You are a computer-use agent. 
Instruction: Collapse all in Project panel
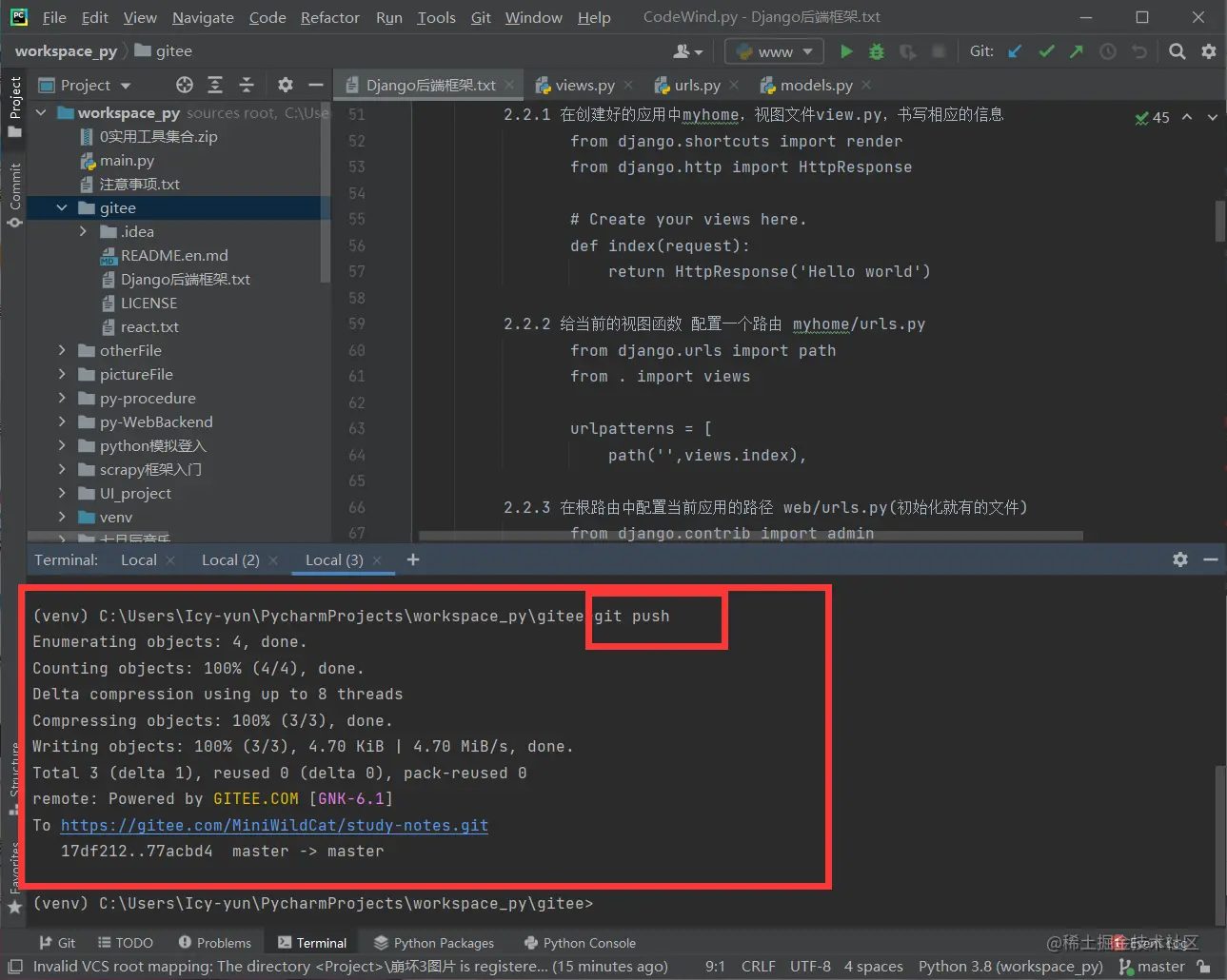[247, 86]
